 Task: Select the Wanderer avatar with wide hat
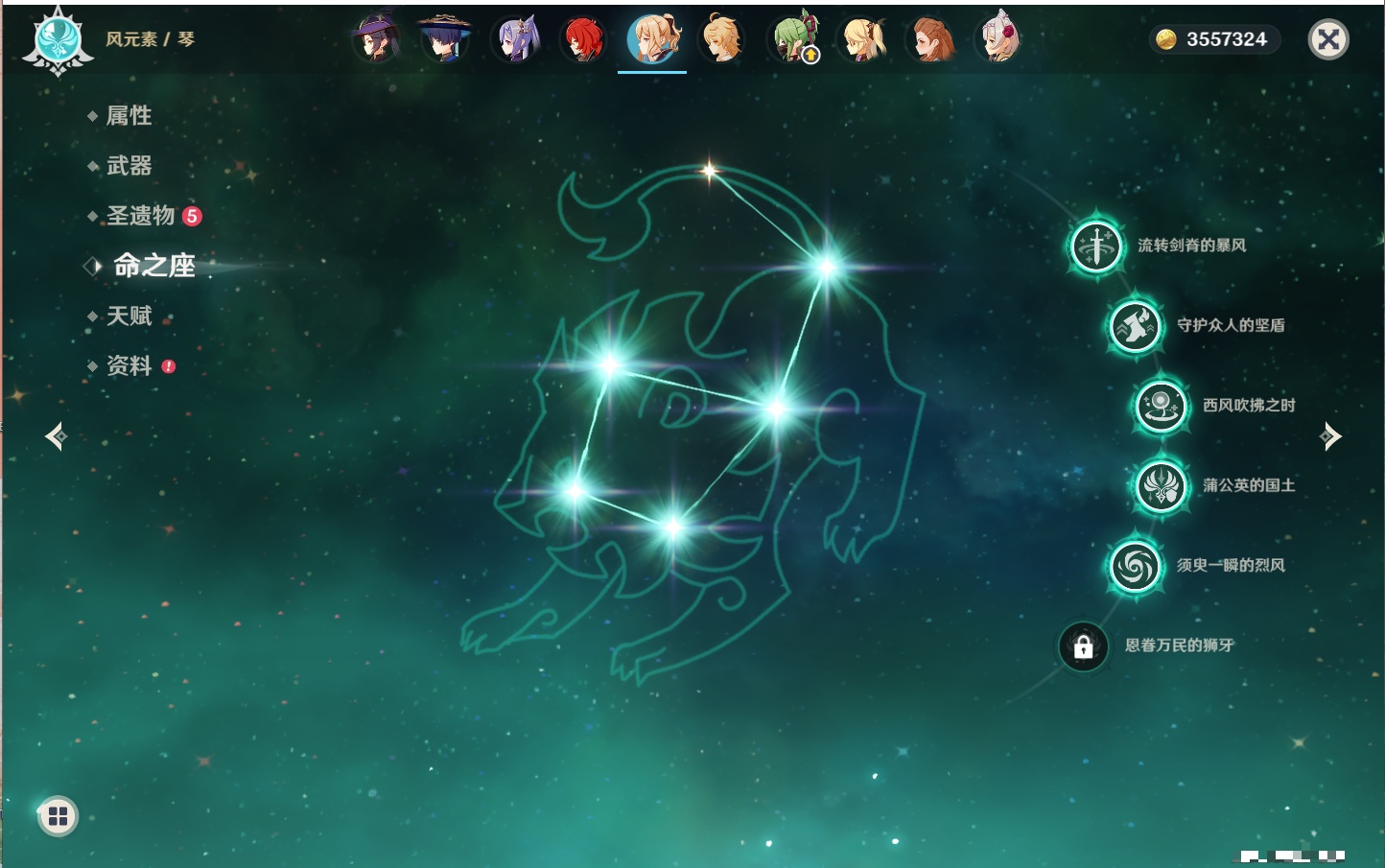[445, 39]
